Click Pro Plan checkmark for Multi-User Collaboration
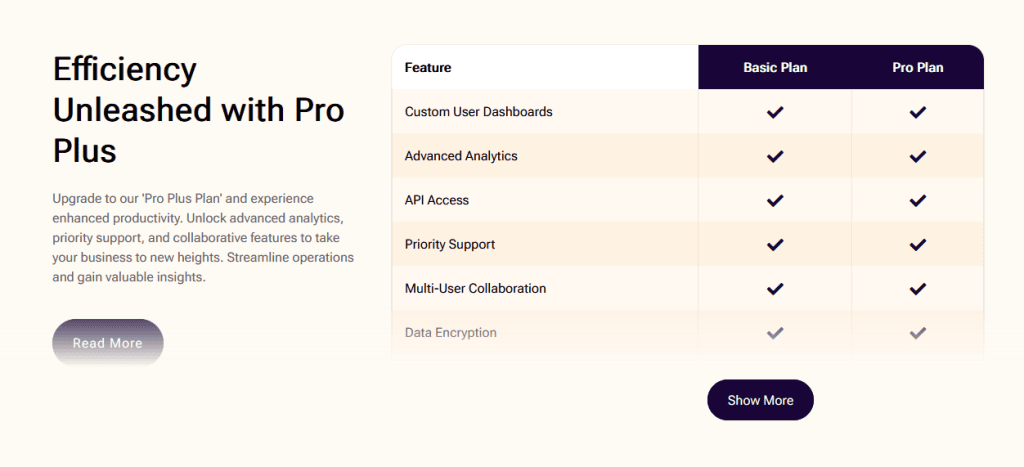Image resolution: width=1024 pixels, height=467 pixels. (918, 288)
